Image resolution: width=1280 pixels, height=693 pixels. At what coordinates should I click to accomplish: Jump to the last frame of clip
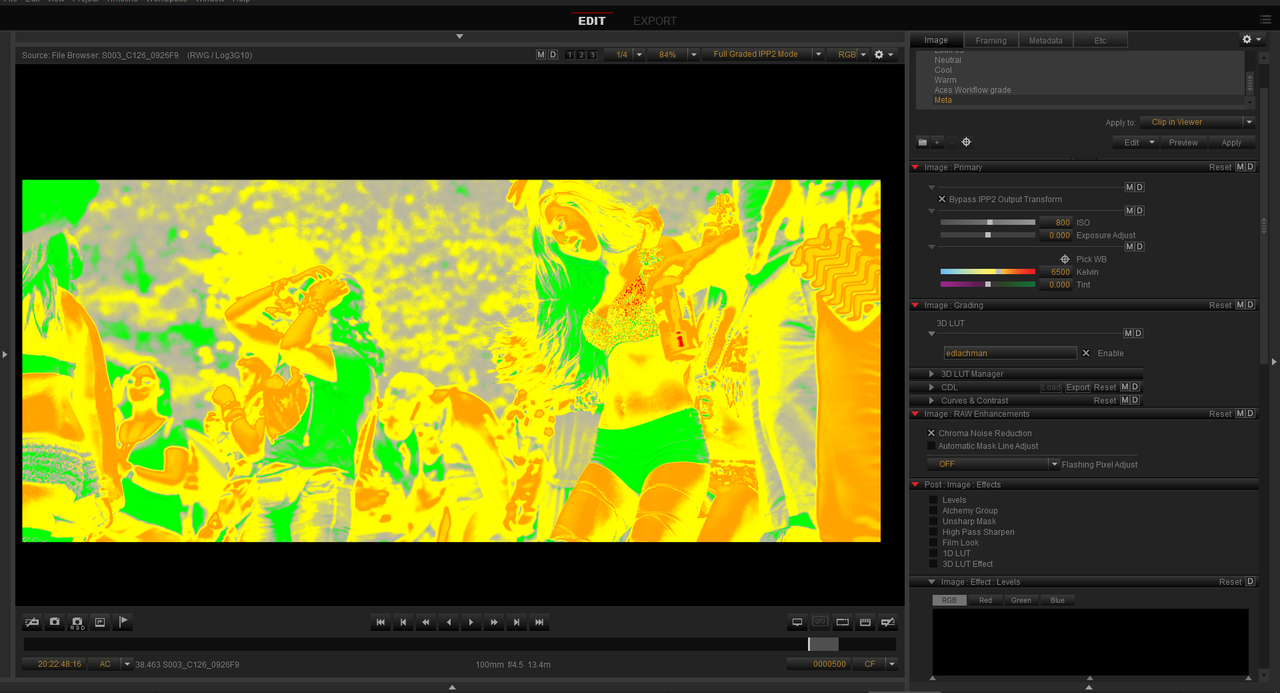pos(539,622)
